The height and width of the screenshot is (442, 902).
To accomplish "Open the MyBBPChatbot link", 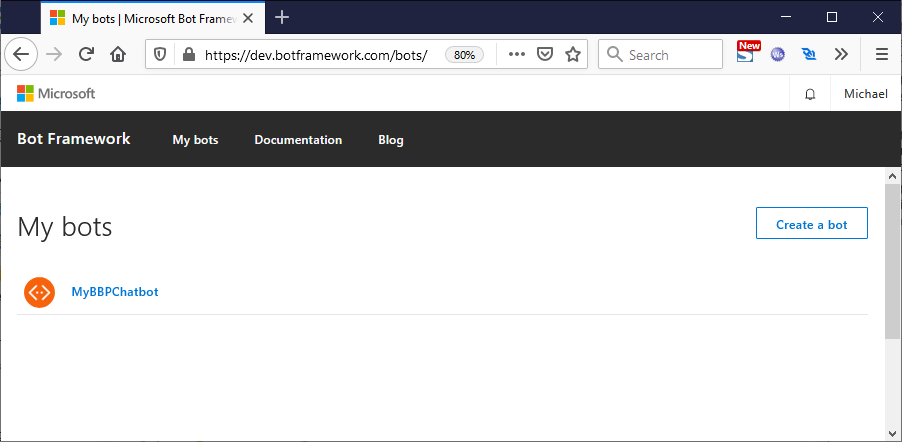I will coord(114,292).
